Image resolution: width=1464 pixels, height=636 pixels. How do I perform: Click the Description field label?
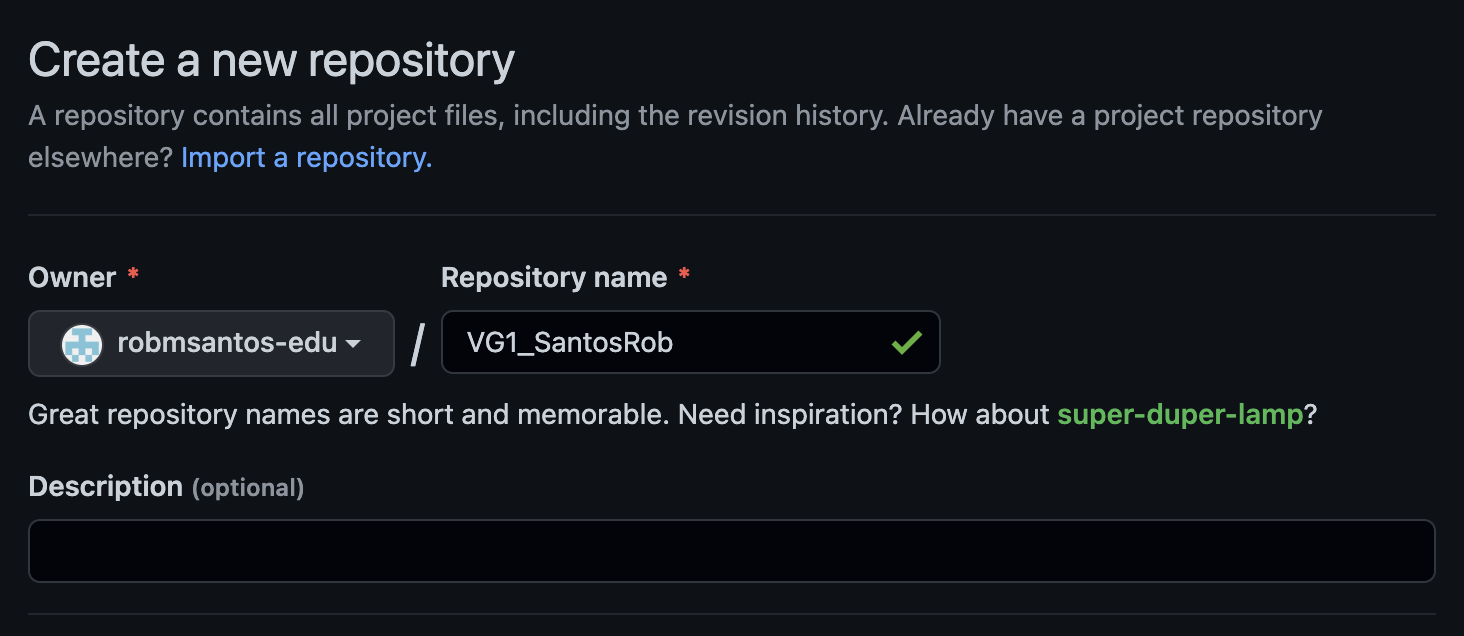tap(105, 487)
